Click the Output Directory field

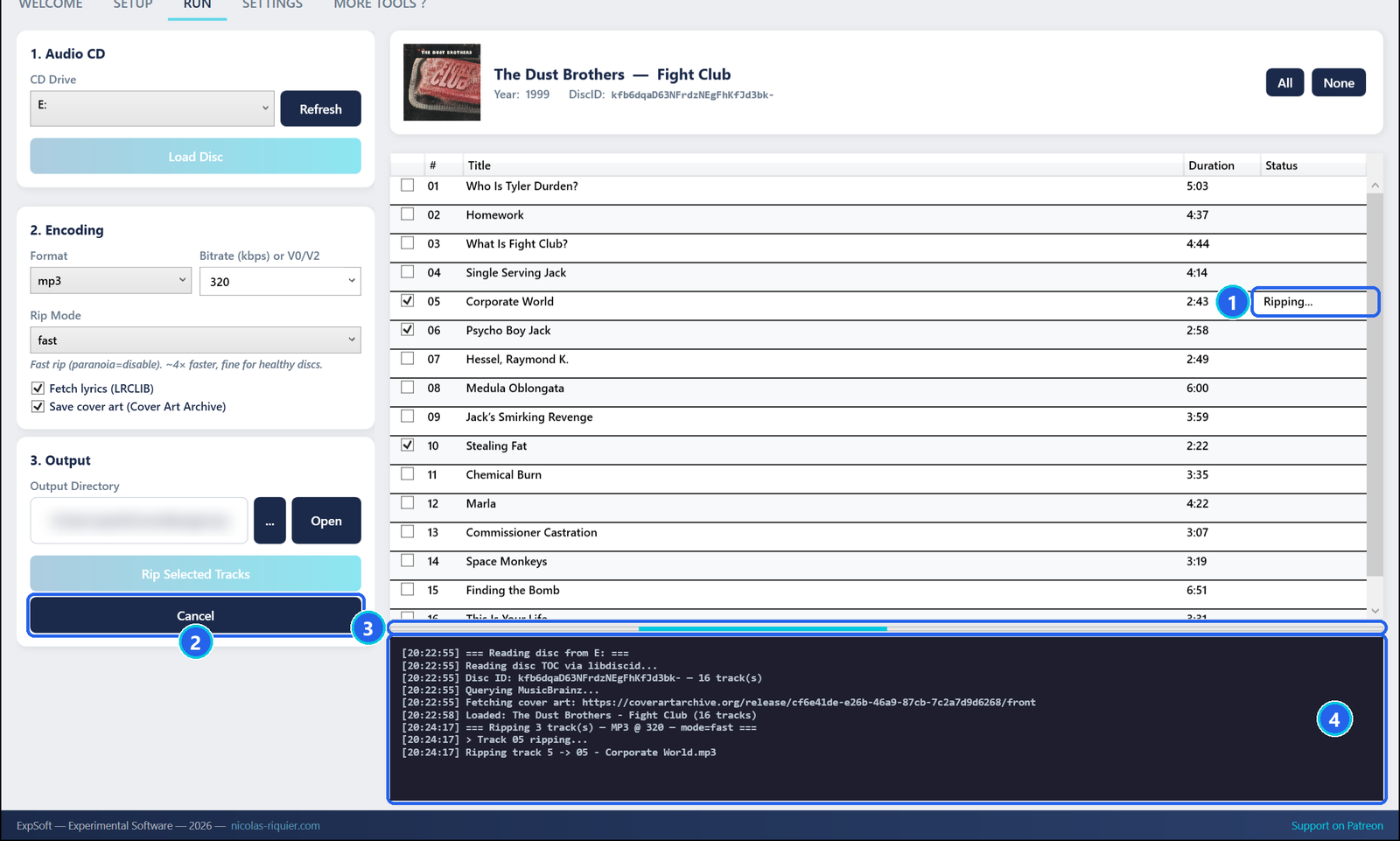click(x=139, y=521)
